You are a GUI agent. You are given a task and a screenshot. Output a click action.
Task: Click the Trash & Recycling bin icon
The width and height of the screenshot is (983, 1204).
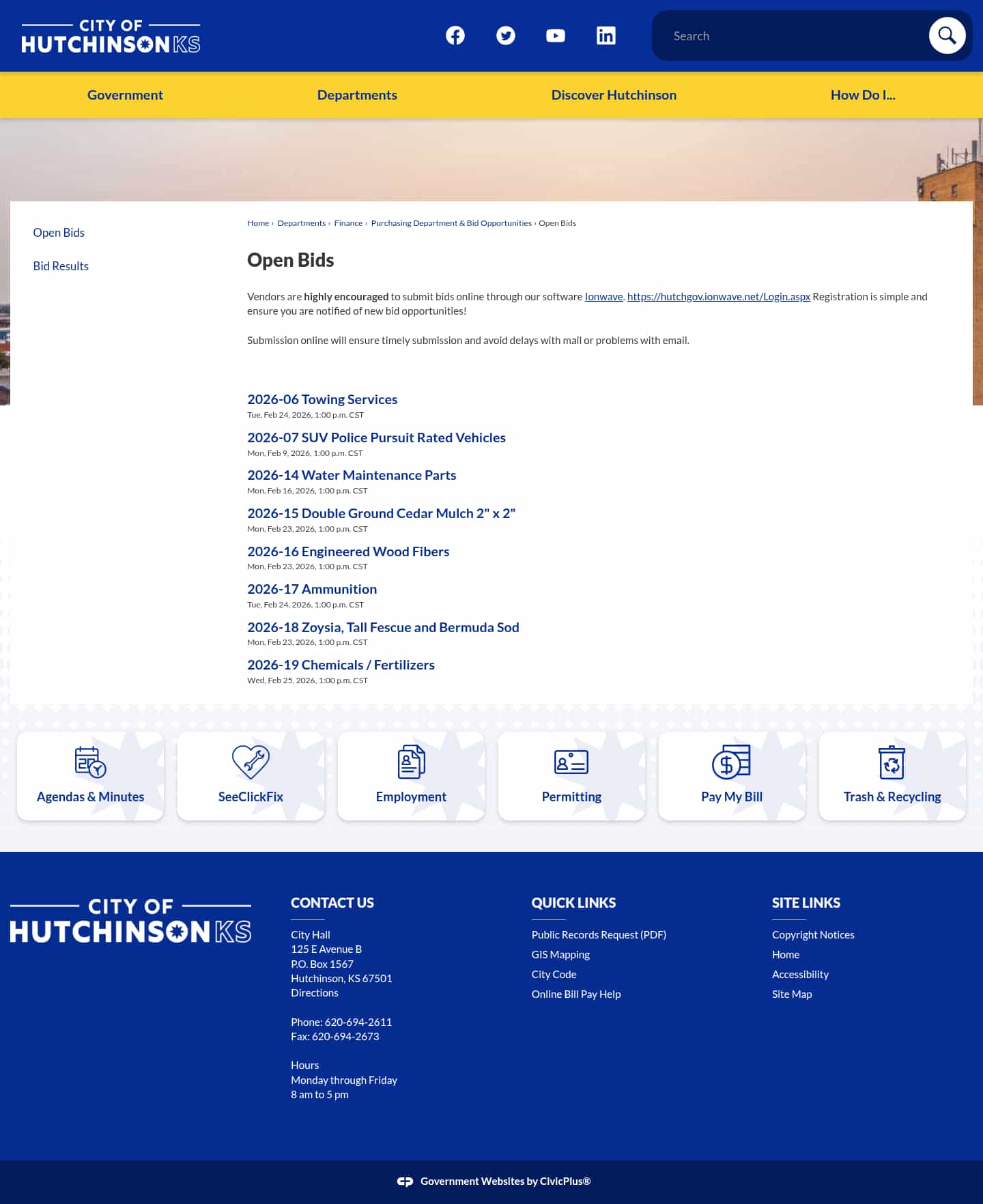coord(892,762)
